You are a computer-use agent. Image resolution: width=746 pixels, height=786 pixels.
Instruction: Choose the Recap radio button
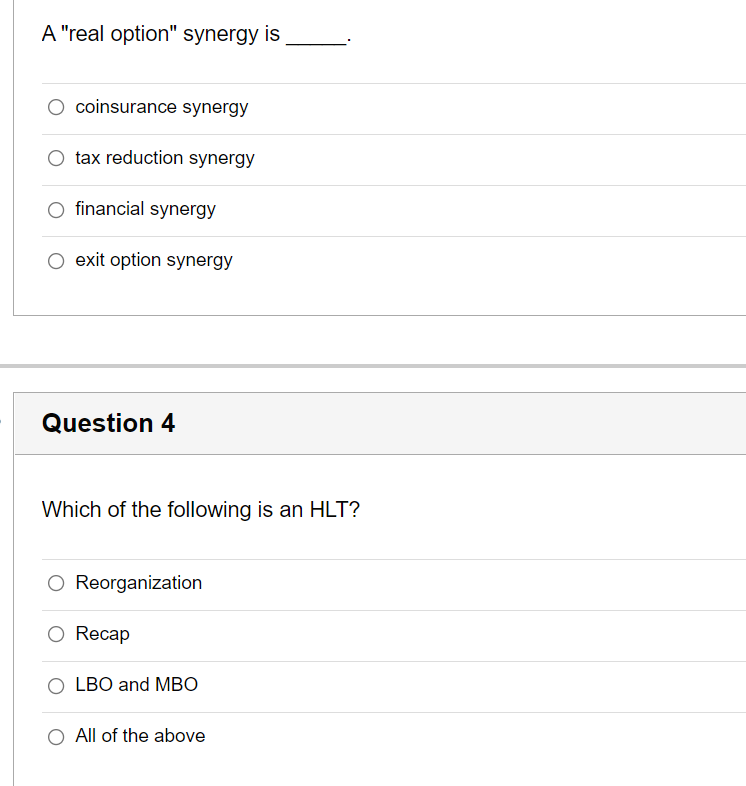pyautogui.click(x=56, y=634)
